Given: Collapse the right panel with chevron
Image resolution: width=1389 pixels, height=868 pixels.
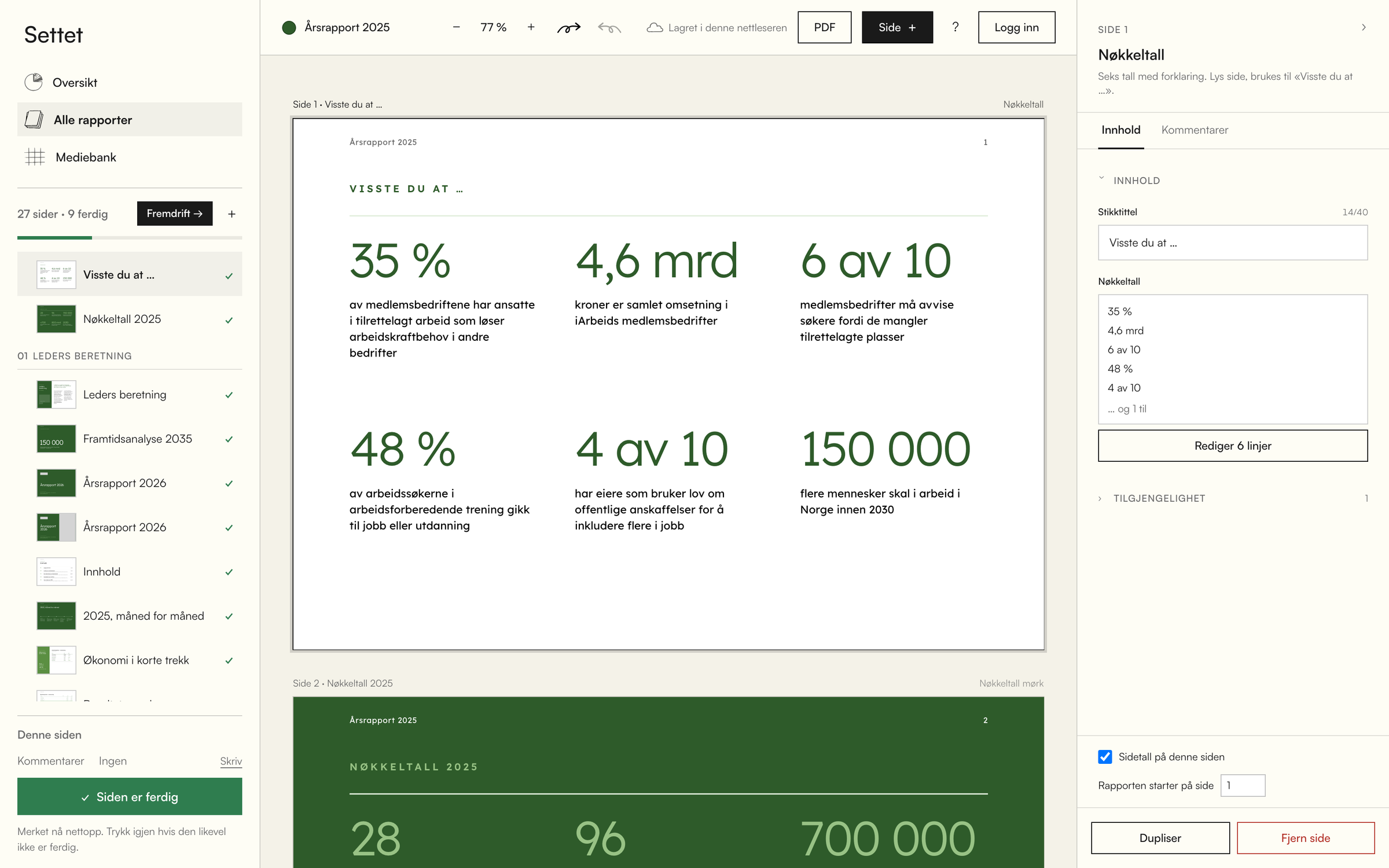Looking at the screenshot, I should (1364, 27).
